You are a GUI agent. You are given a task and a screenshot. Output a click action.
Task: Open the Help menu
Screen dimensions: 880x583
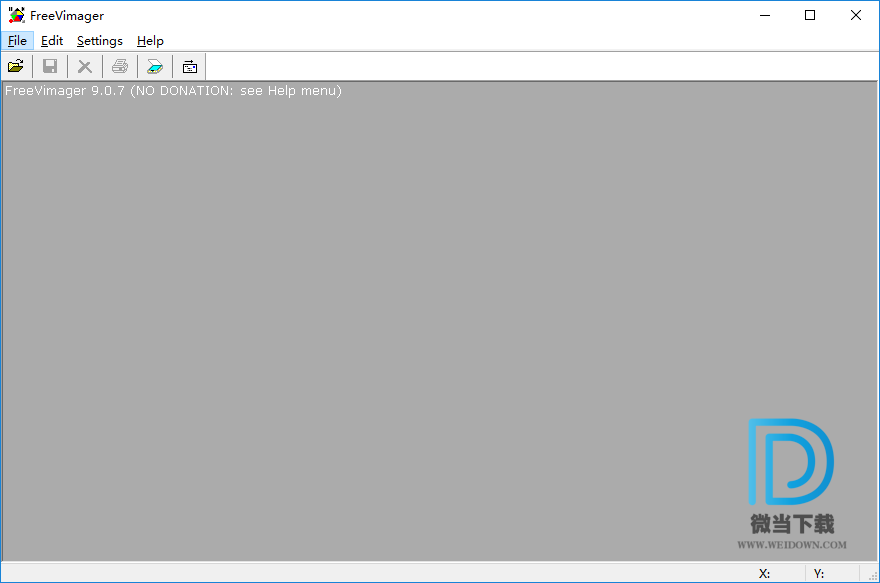click(150, 41)
